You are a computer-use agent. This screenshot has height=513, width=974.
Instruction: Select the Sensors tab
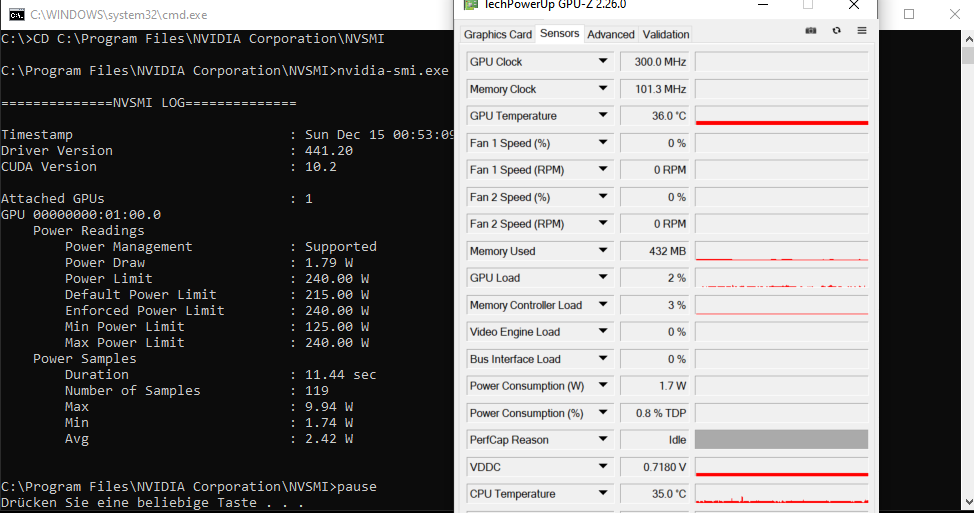(559, 34)
